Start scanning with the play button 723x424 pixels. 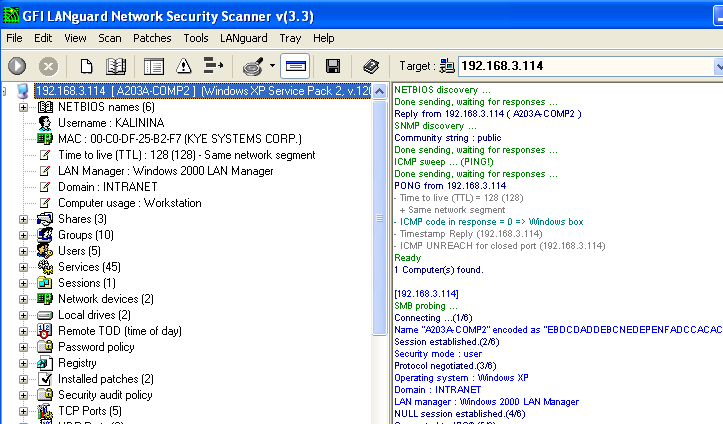[x=17, y=66]
